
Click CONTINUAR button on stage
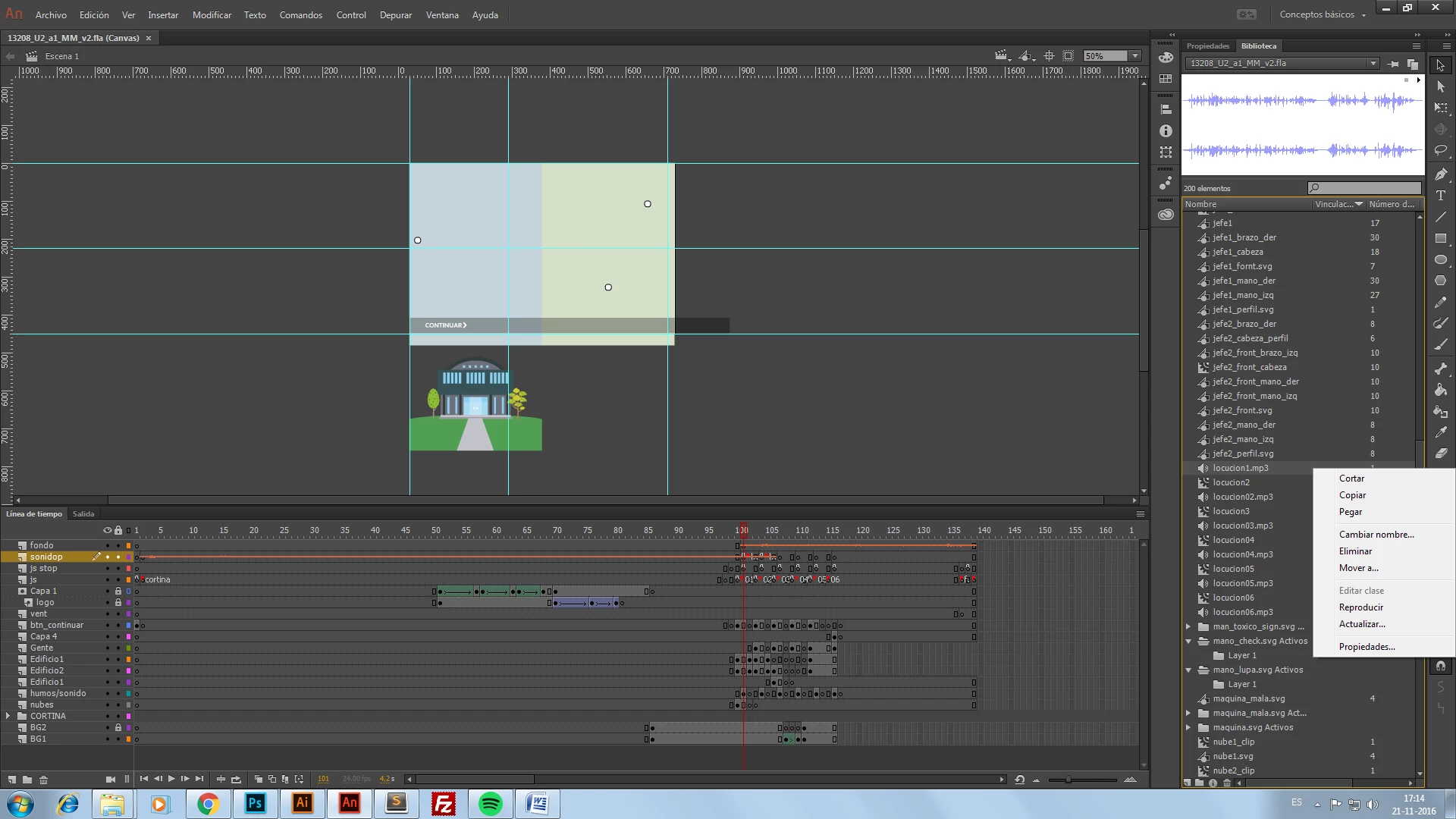[445, 325]
